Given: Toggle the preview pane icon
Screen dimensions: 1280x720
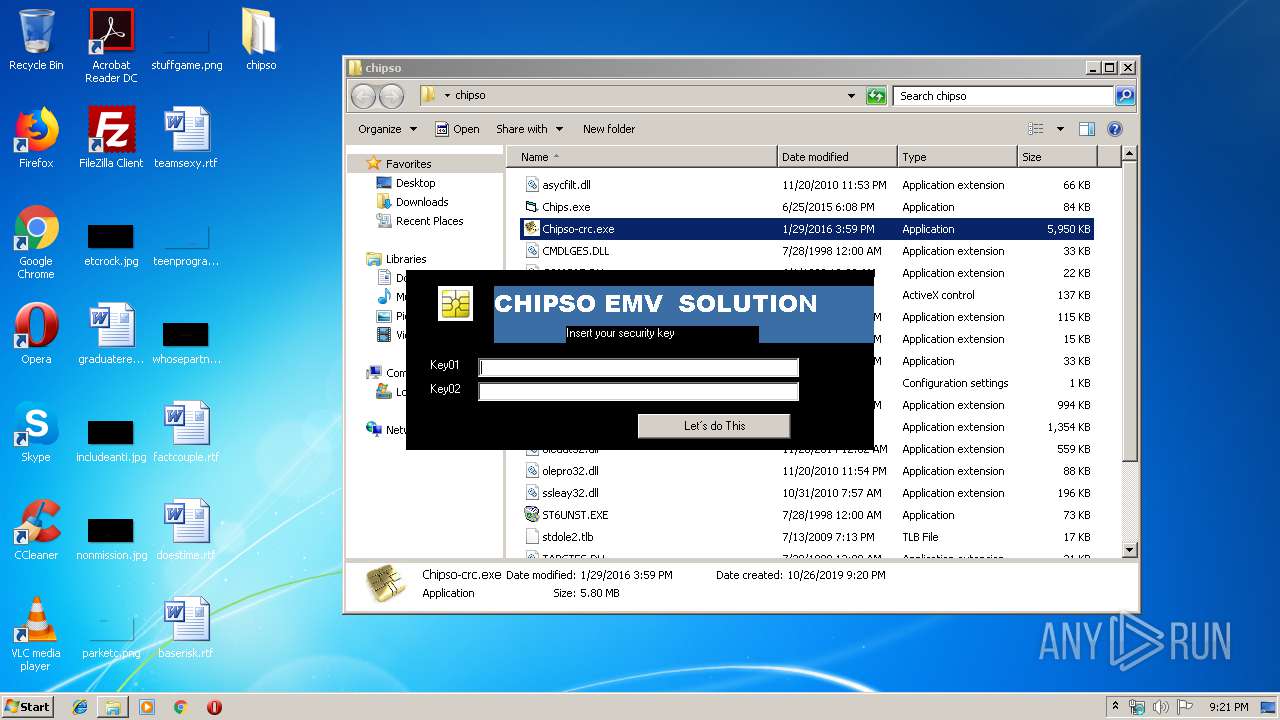Looking at the screenshot, I should (x=1087, y=129).
